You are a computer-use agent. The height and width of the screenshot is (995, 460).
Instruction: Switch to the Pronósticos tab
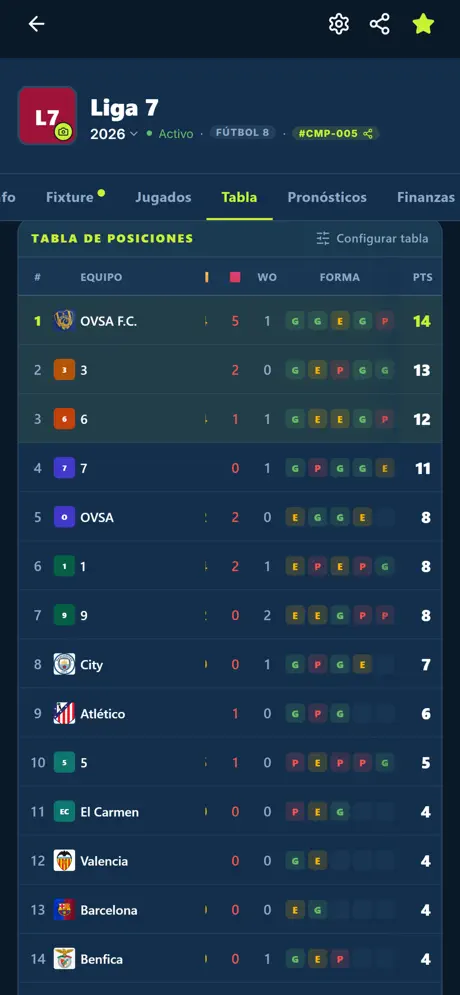(327, 197)
